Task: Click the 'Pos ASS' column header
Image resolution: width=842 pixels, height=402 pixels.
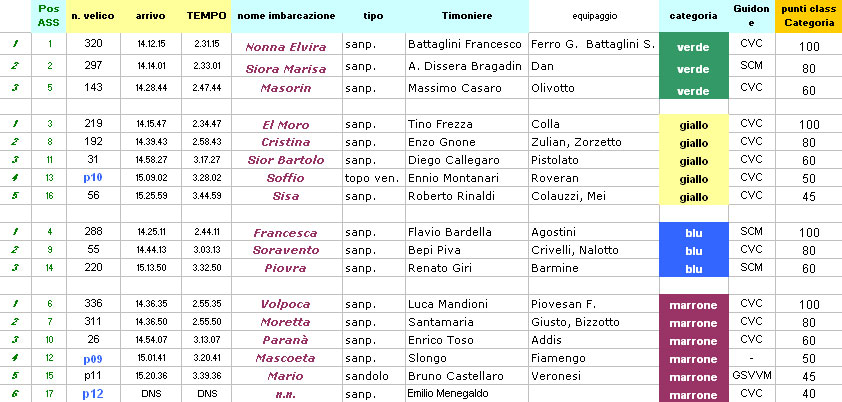Action: [x=49, y=16]
